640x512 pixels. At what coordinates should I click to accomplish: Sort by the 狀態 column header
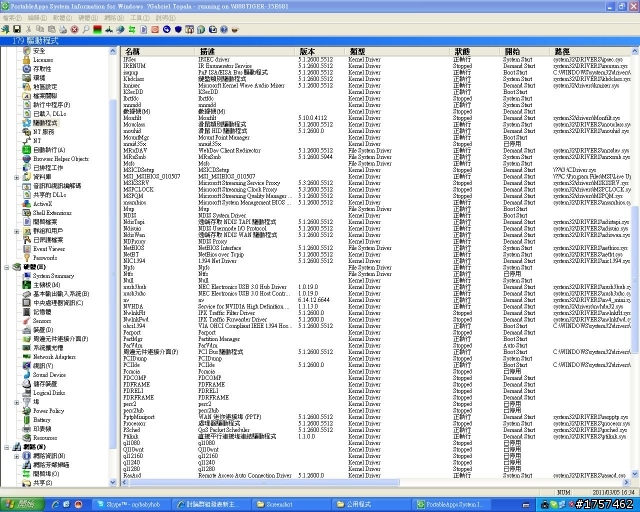point(476,51)
